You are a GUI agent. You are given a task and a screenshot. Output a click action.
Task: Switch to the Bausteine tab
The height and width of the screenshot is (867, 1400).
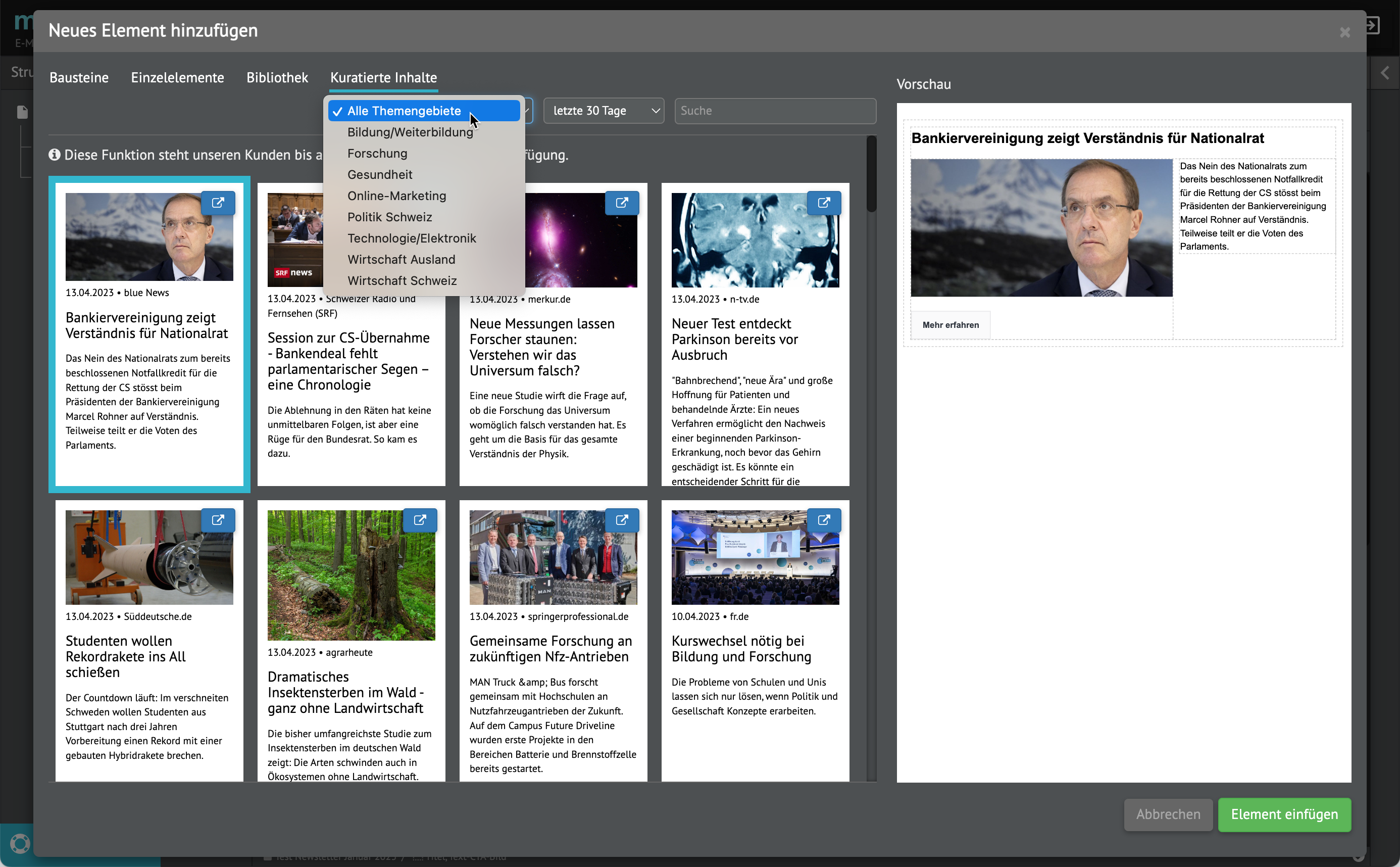[x=79, y=77]
